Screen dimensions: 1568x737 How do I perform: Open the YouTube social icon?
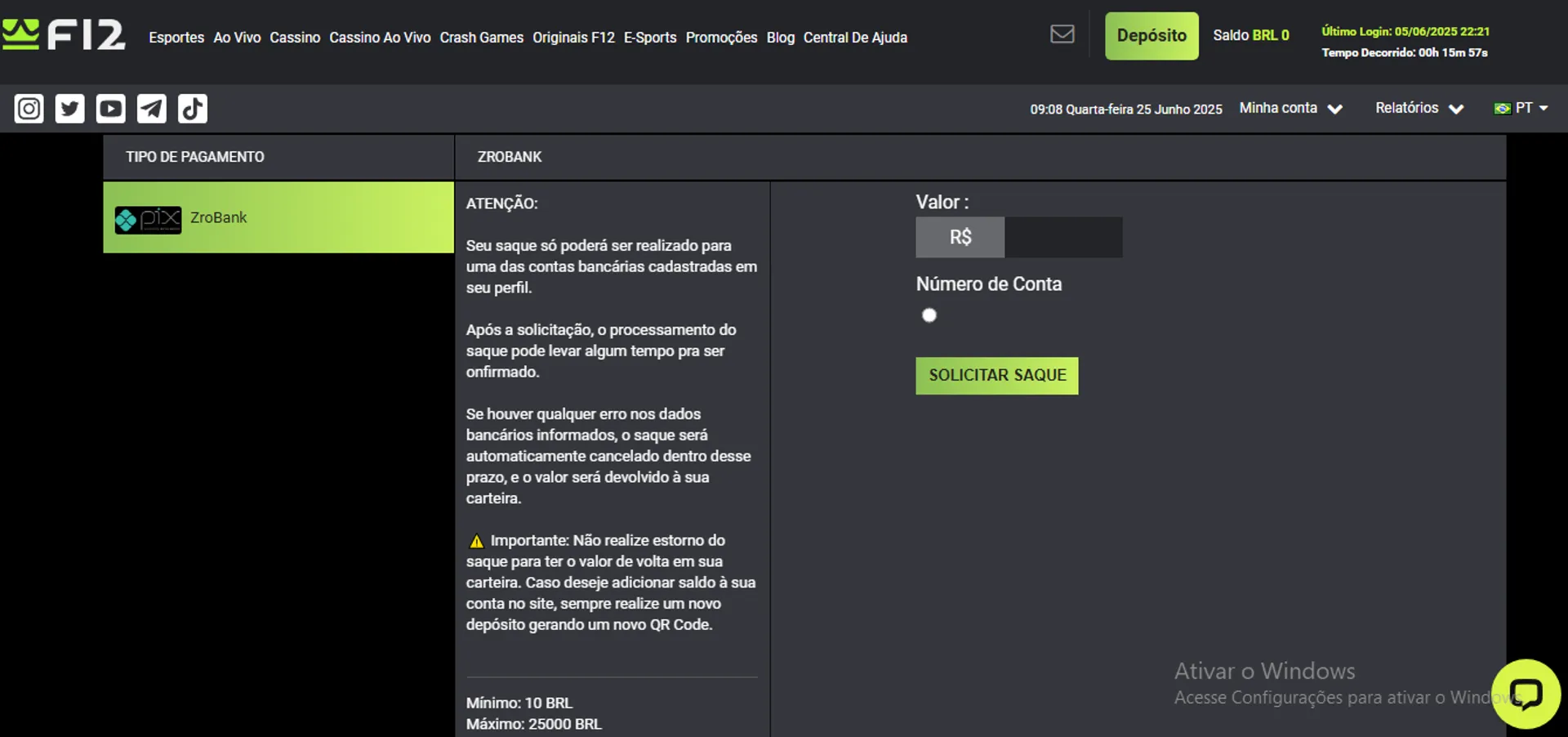(111, 109)
